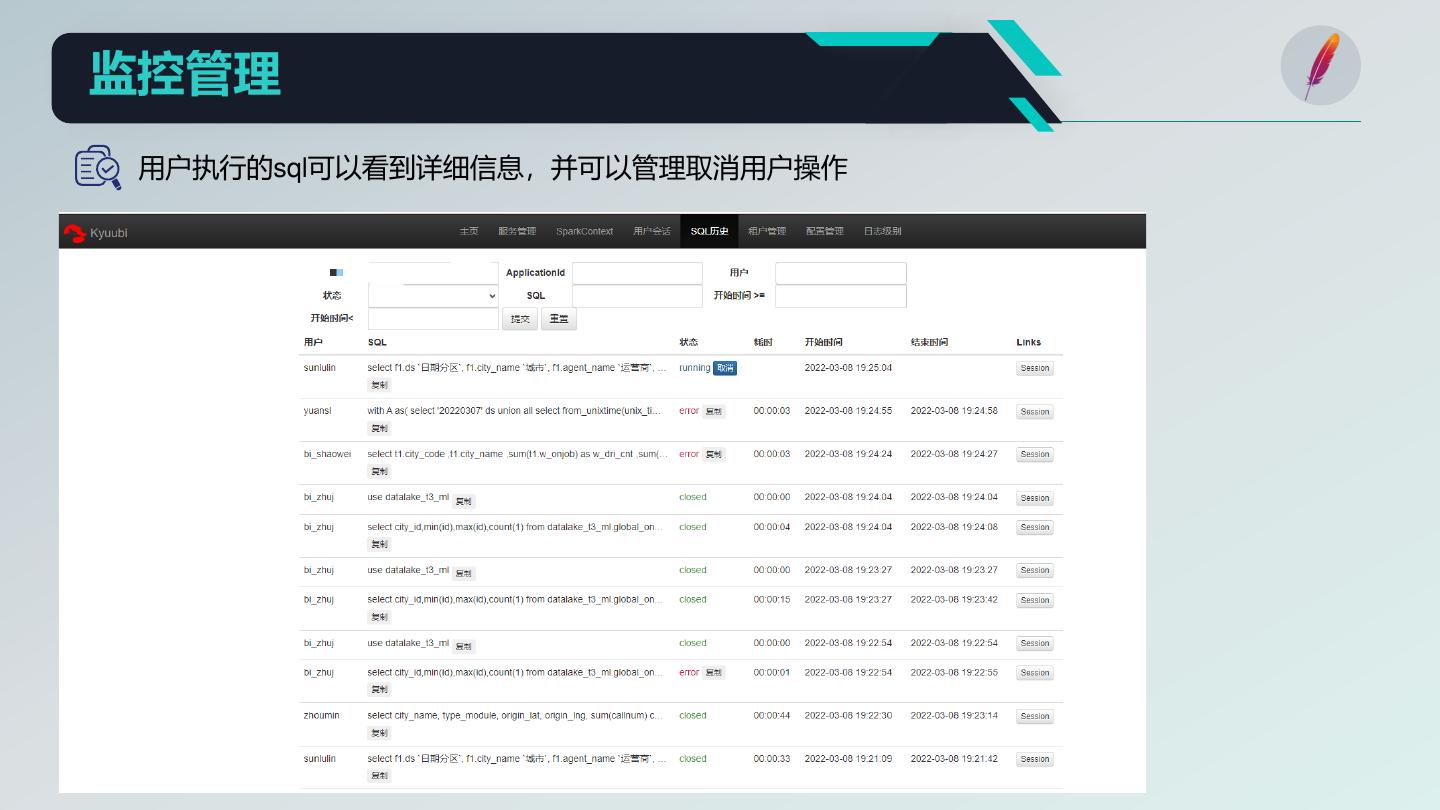Cancel the running sunlulin query

tap(725, 368)
